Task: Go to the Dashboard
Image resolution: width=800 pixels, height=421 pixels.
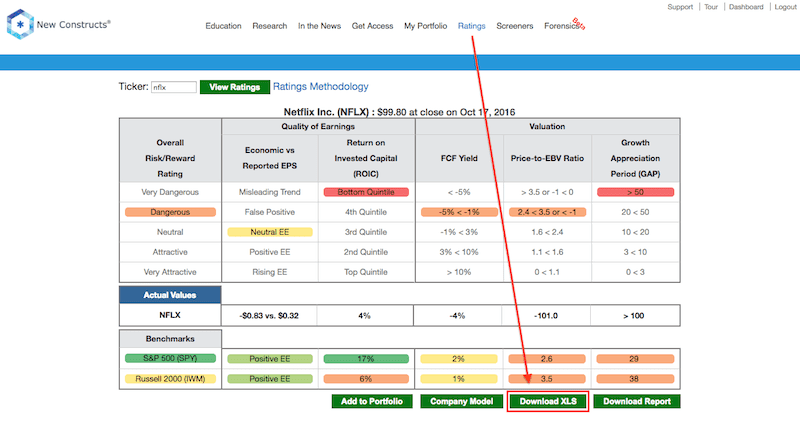Action: coord(746,7)
